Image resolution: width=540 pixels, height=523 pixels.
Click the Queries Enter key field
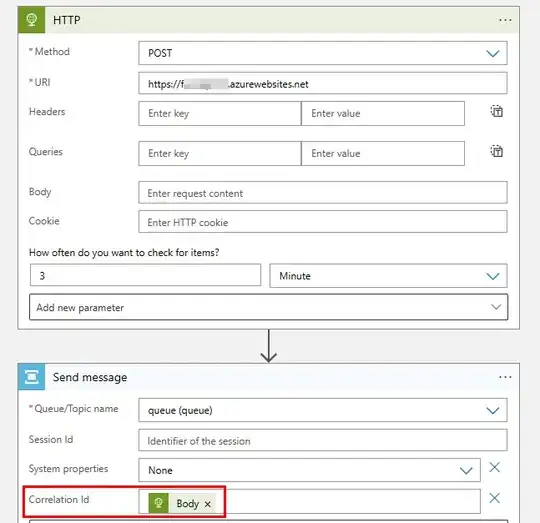pos(220,153)
